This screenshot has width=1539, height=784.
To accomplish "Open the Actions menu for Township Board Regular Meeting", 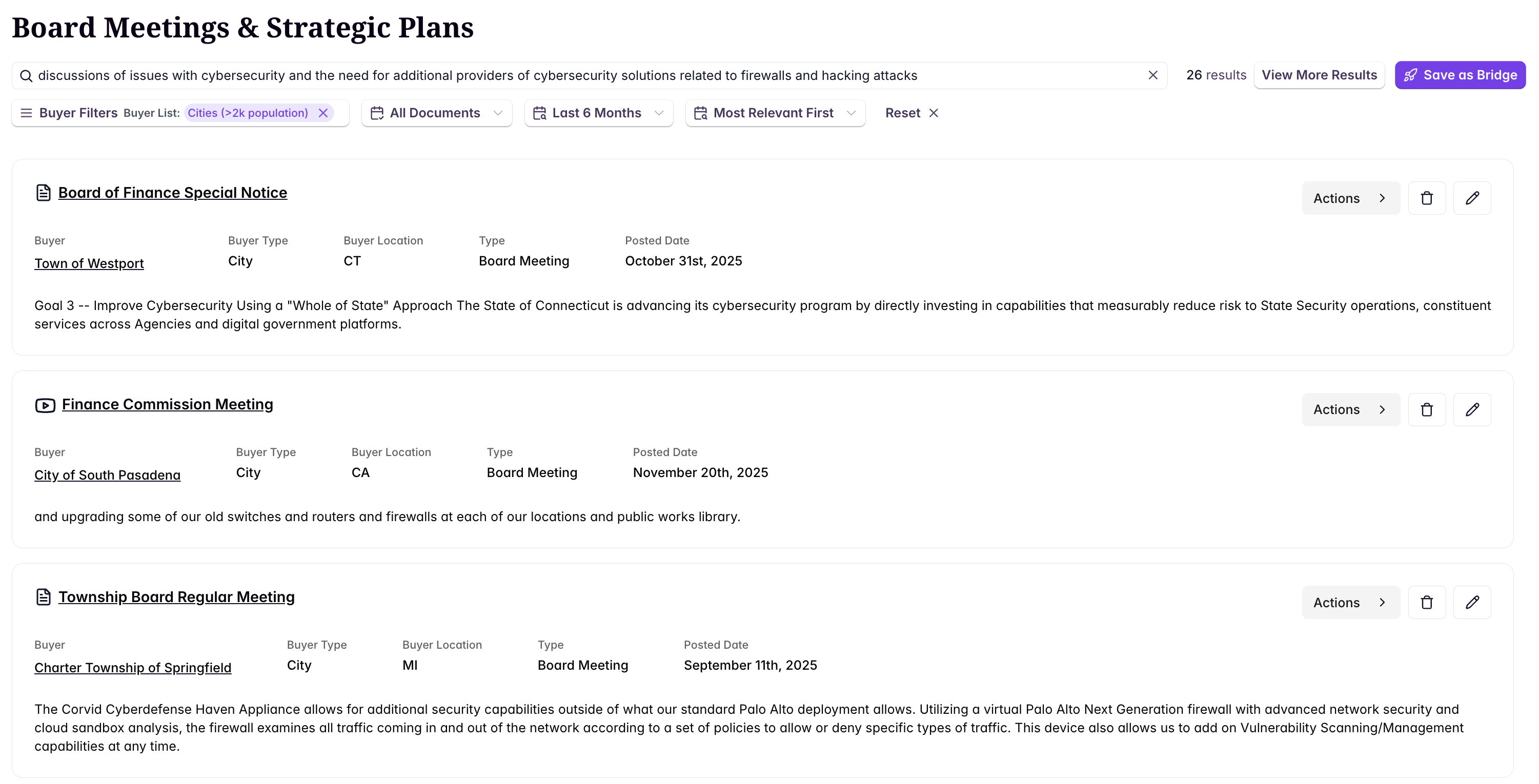I will (x=1351, y=602).
